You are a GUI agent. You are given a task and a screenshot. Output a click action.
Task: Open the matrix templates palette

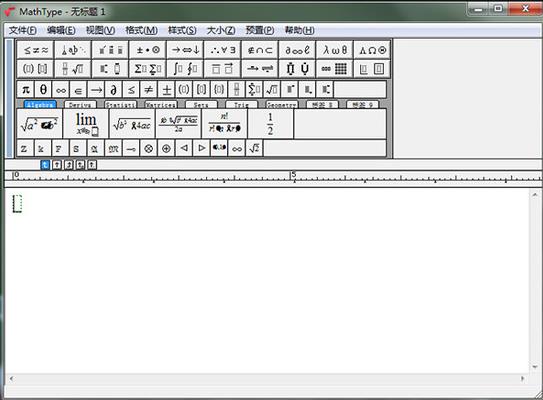point(335,69)
